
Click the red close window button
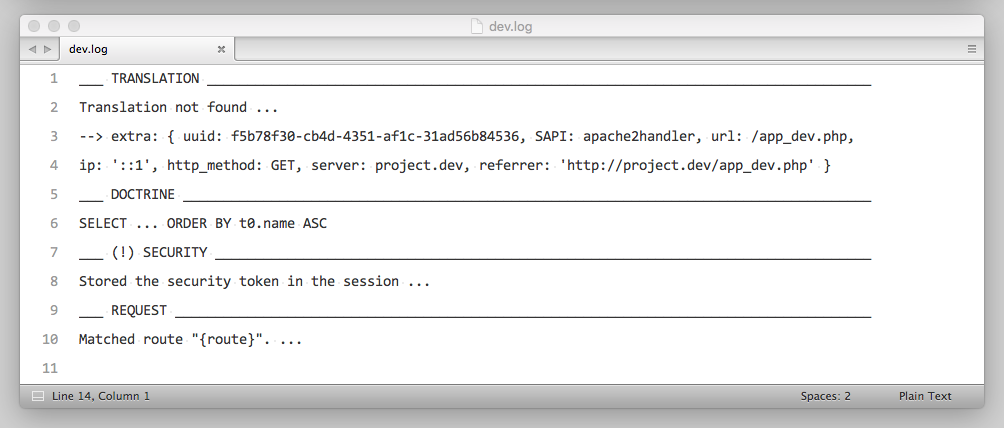(x=35, y=26)
